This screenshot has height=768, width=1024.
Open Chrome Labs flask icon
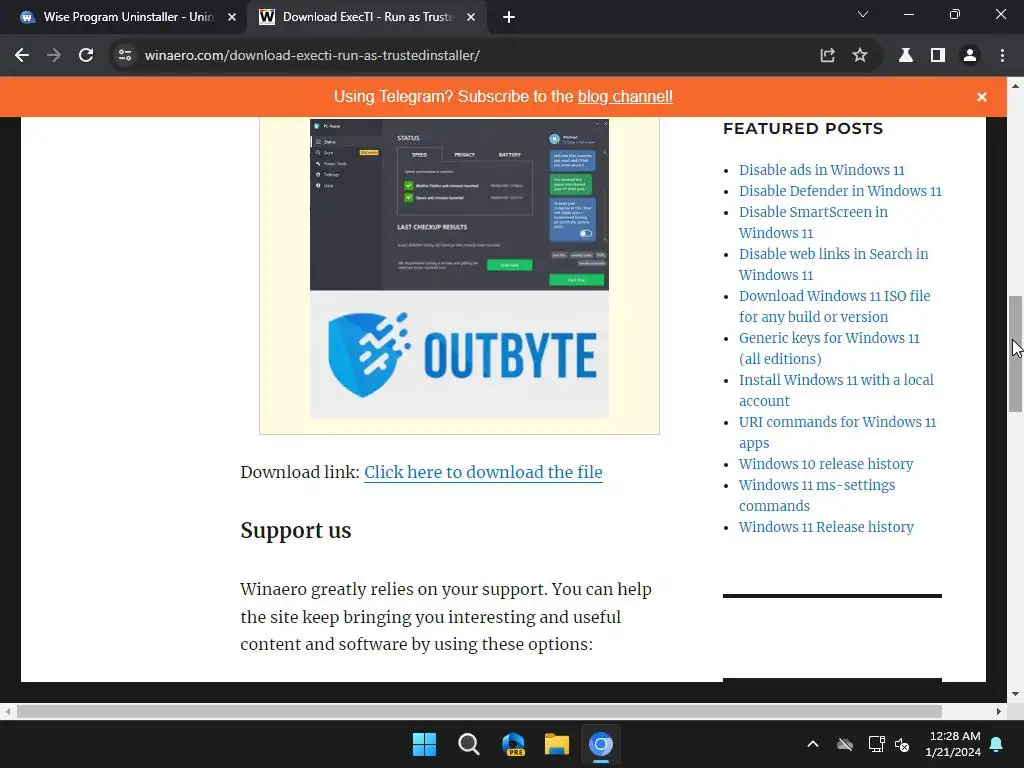(x=906, y=56)
